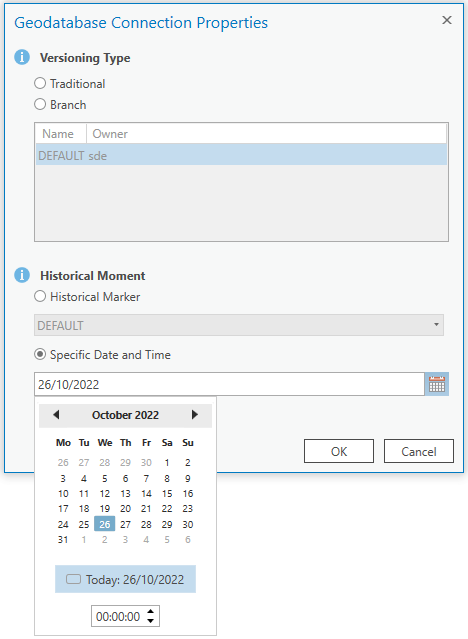
Task: Decrease time with spinner down arrow
Action: [150, 621]
